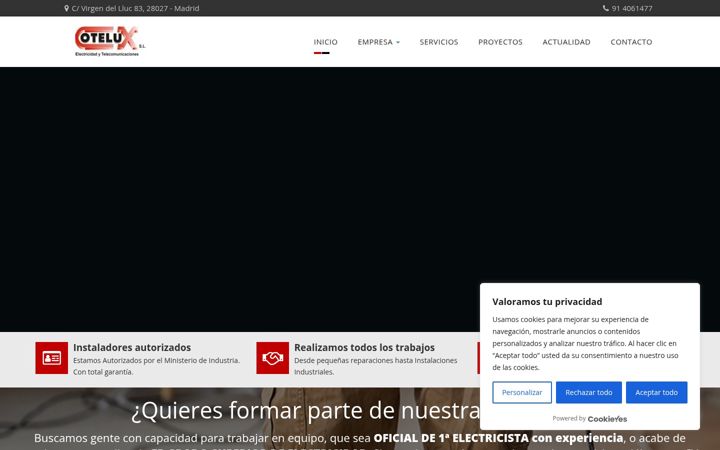Click the ¿Quieres formar parte heading

pos(305,411)
